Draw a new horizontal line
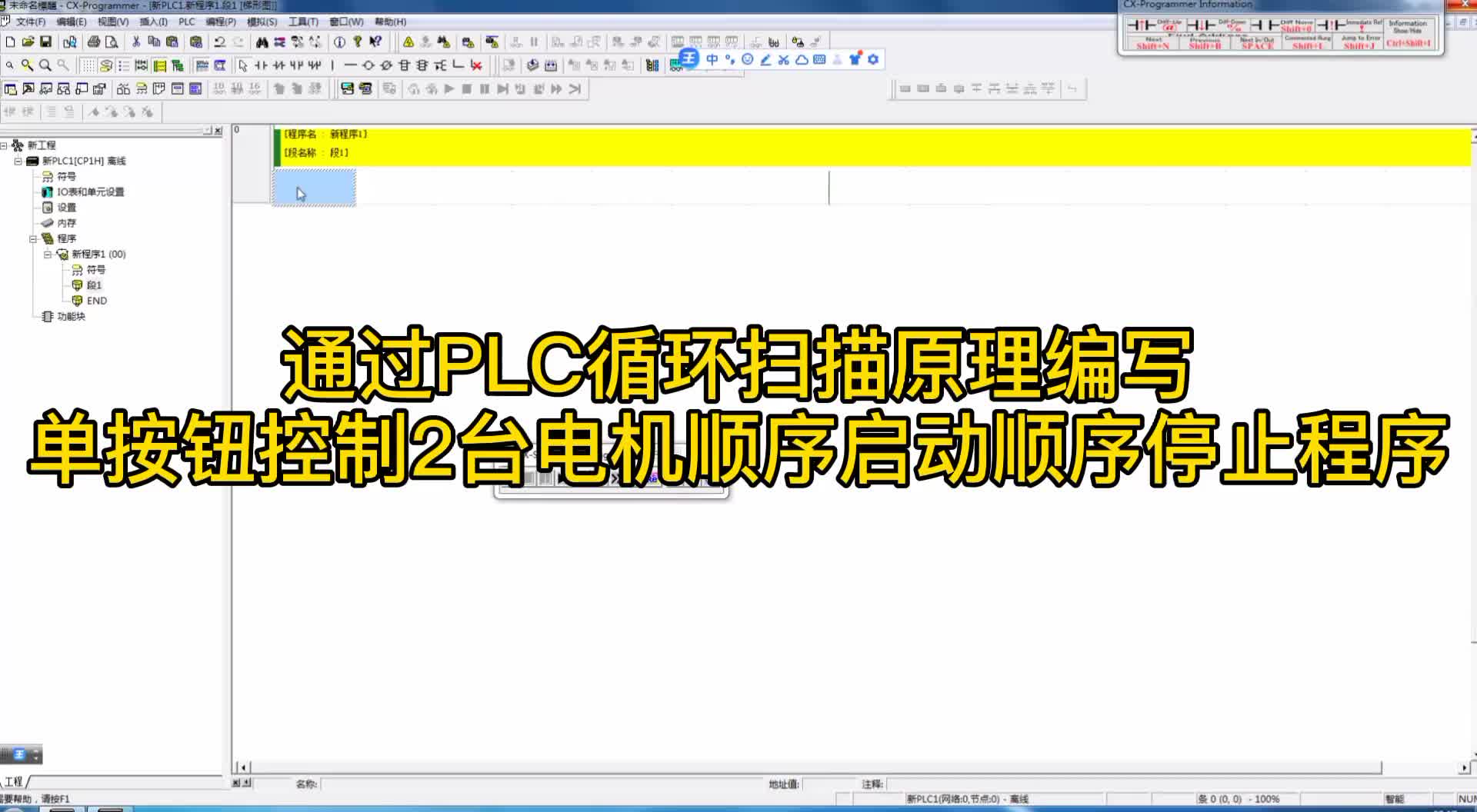The height and width of the screenshot is (812, 1477). (350, 65)
